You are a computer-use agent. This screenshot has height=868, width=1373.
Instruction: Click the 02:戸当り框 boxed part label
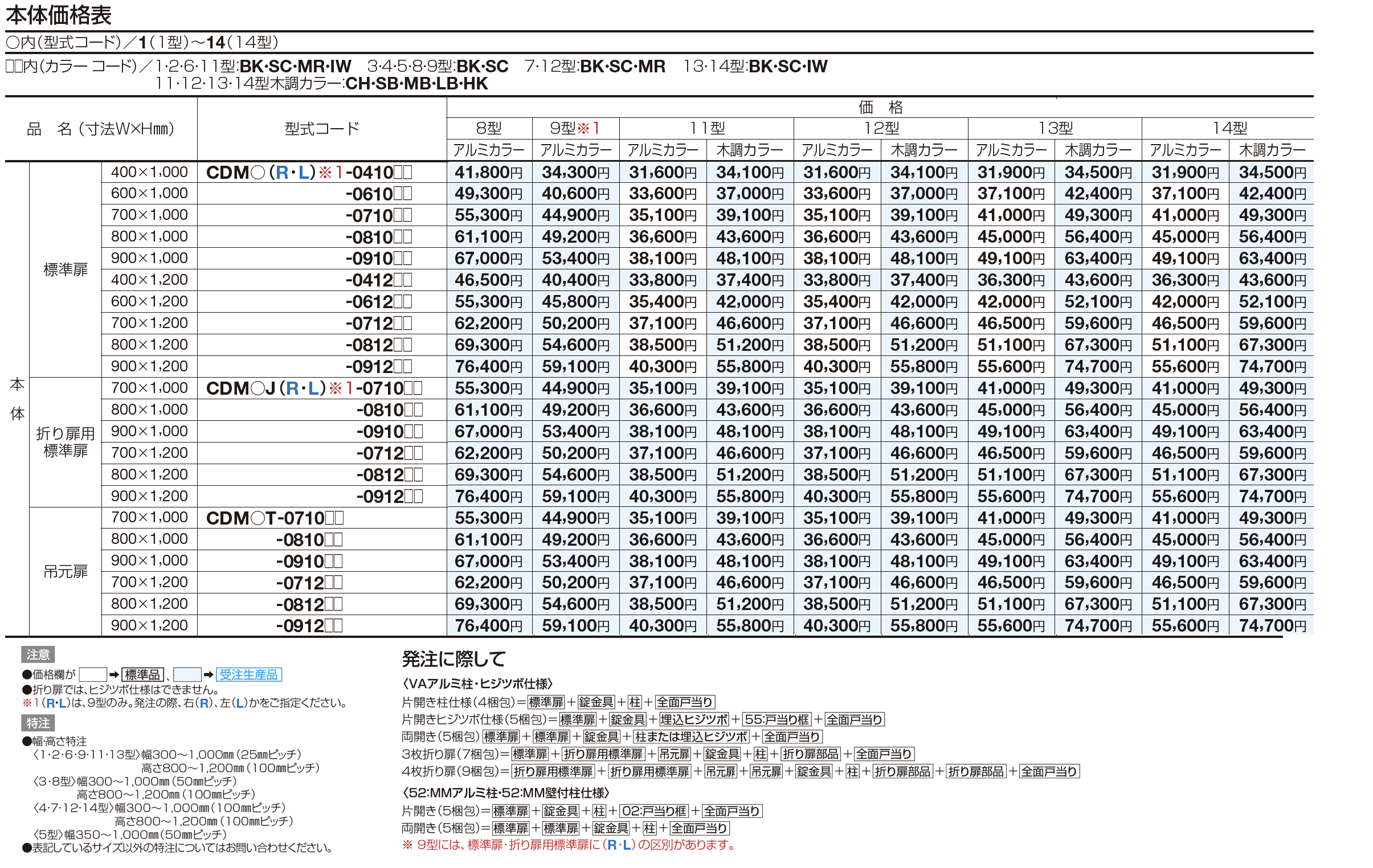(x=654, y=810)
